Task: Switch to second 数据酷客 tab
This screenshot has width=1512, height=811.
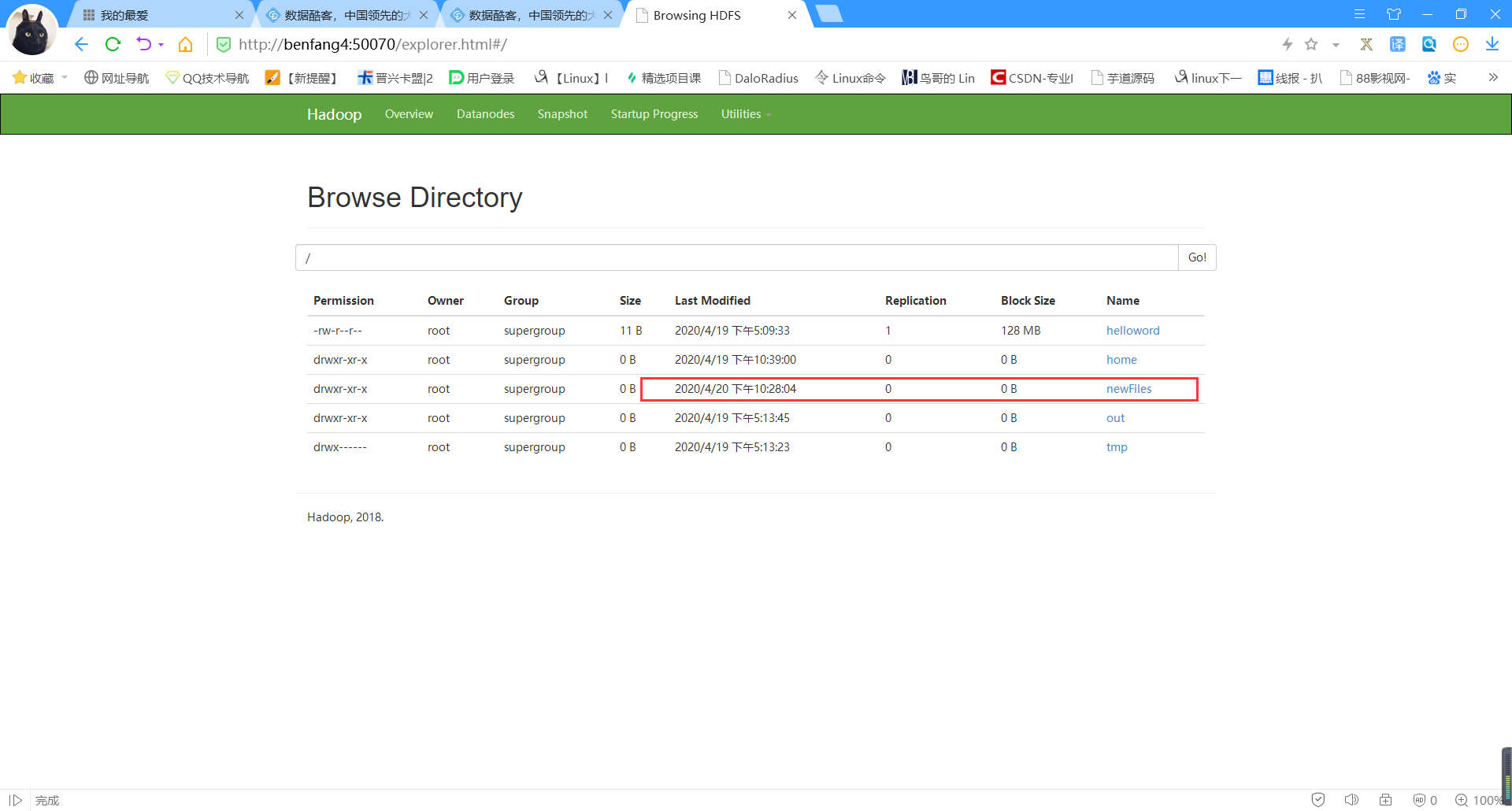Action: (530, 15)
